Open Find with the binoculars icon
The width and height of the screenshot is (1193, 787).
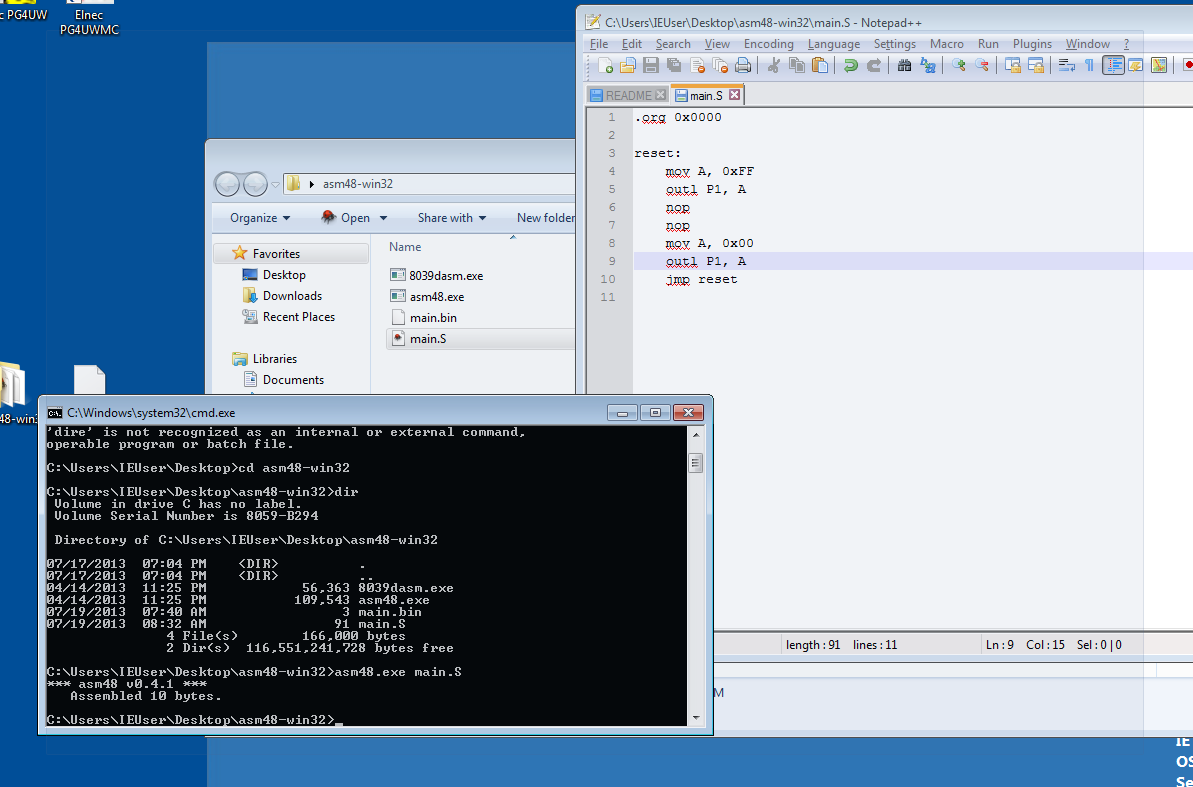pyautogui.click(x=904, y=66)
